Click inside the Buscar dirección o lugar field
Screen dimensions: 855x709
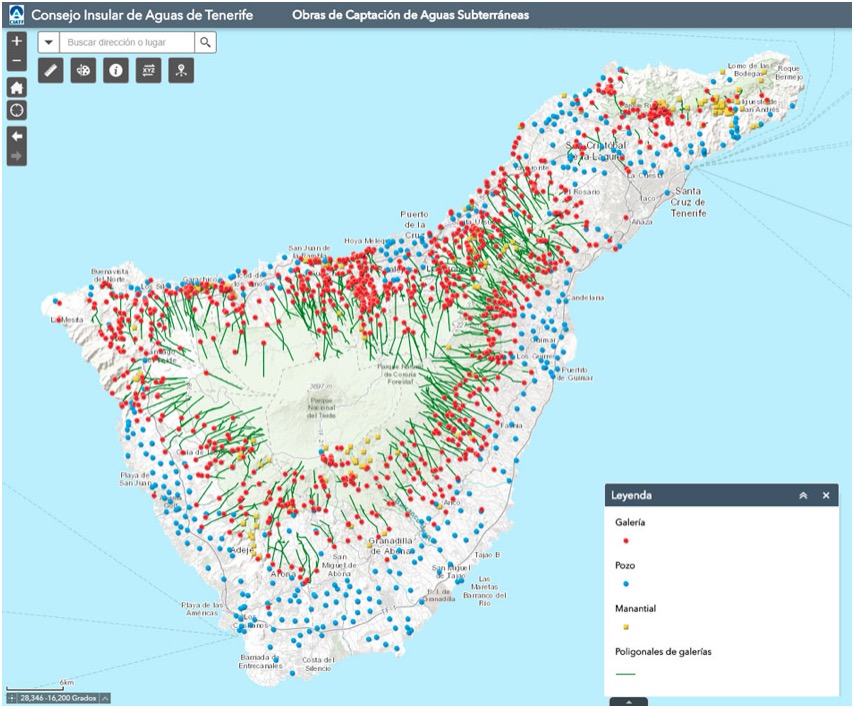[125, 42]
